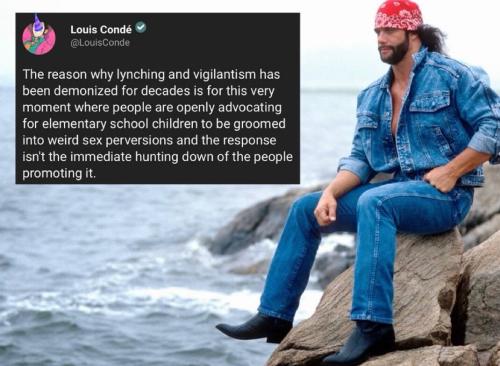Open the Louis Condé display name
Screen dimensions: 500x366
(101, 29)
